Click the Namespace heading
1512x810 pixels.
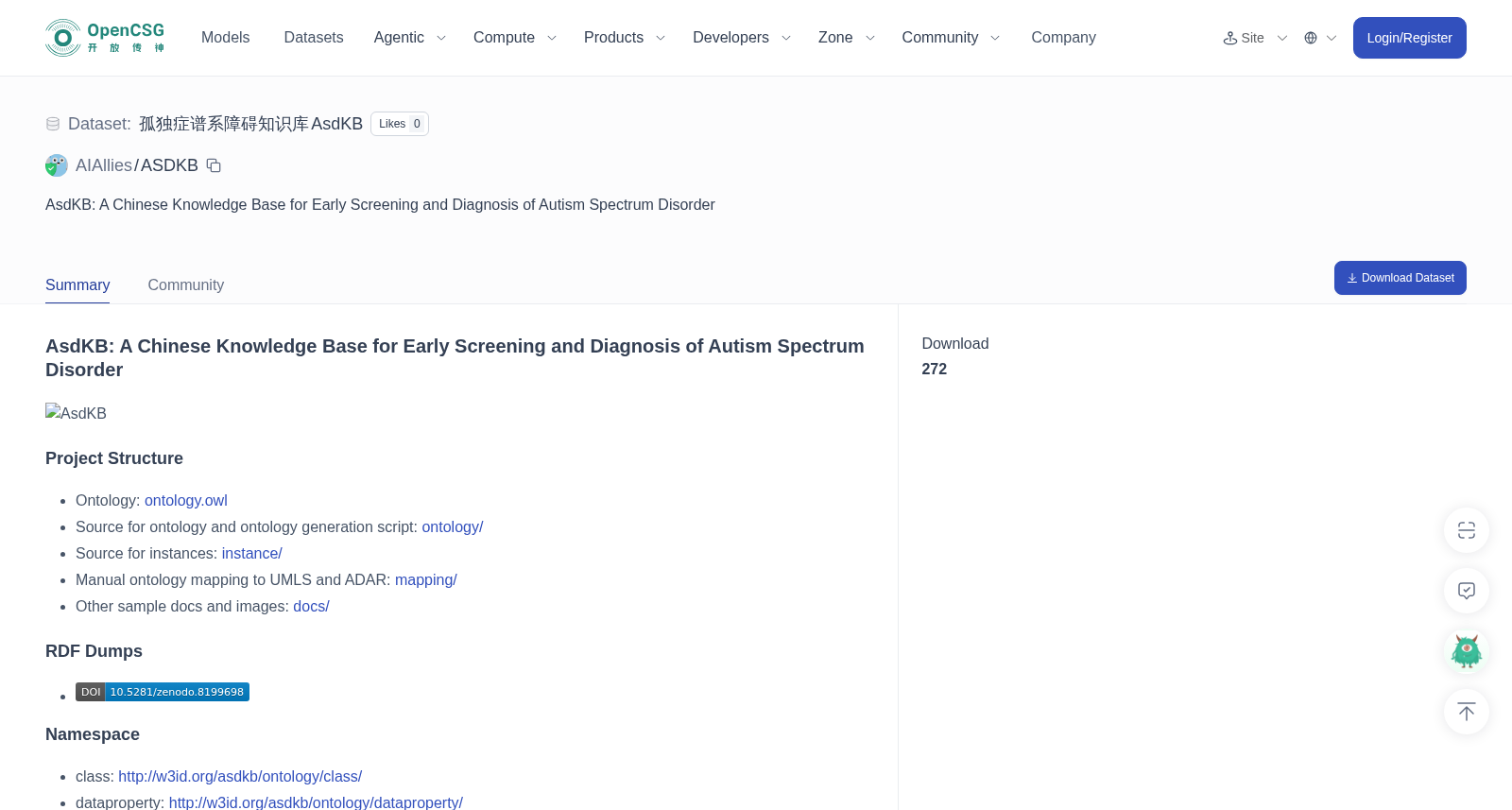[x=93, y=734]
